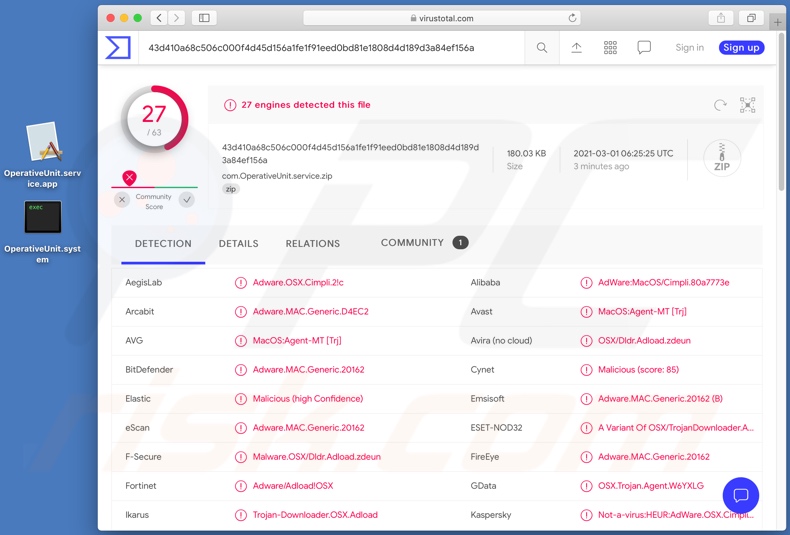The height and width of the screenshot is (535, 790).
Task: Switch to the RELATIONS tab
Action: click(312, 243)
